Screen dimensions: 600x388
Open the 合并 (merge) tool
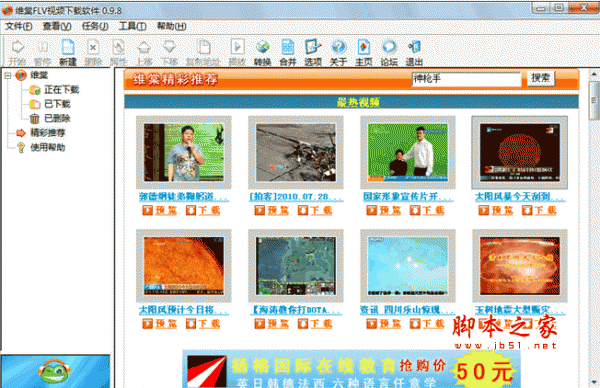coord(288,52)
